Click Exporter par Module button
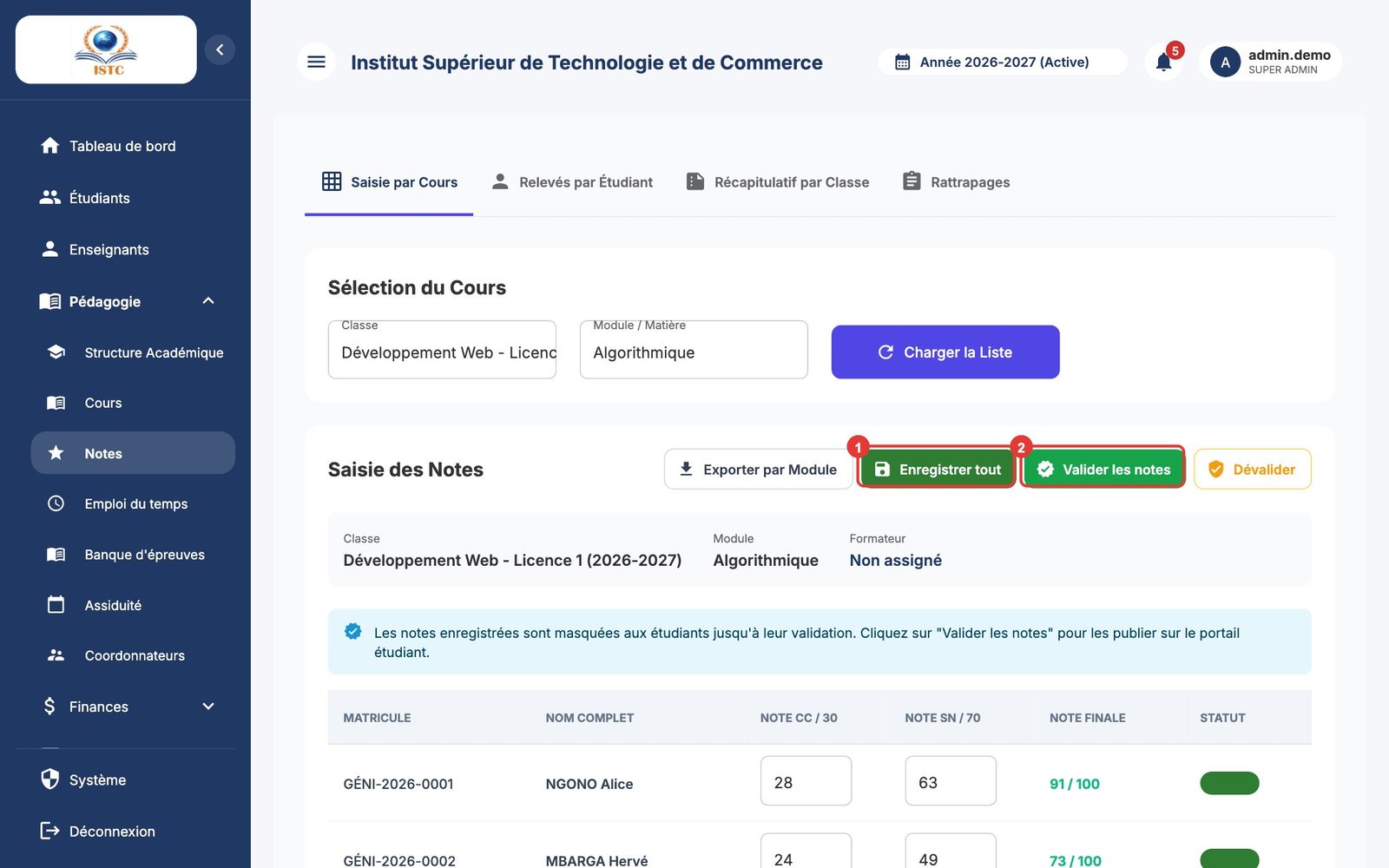The width and height of the screenshot is (1389, 868). (758, 470)
